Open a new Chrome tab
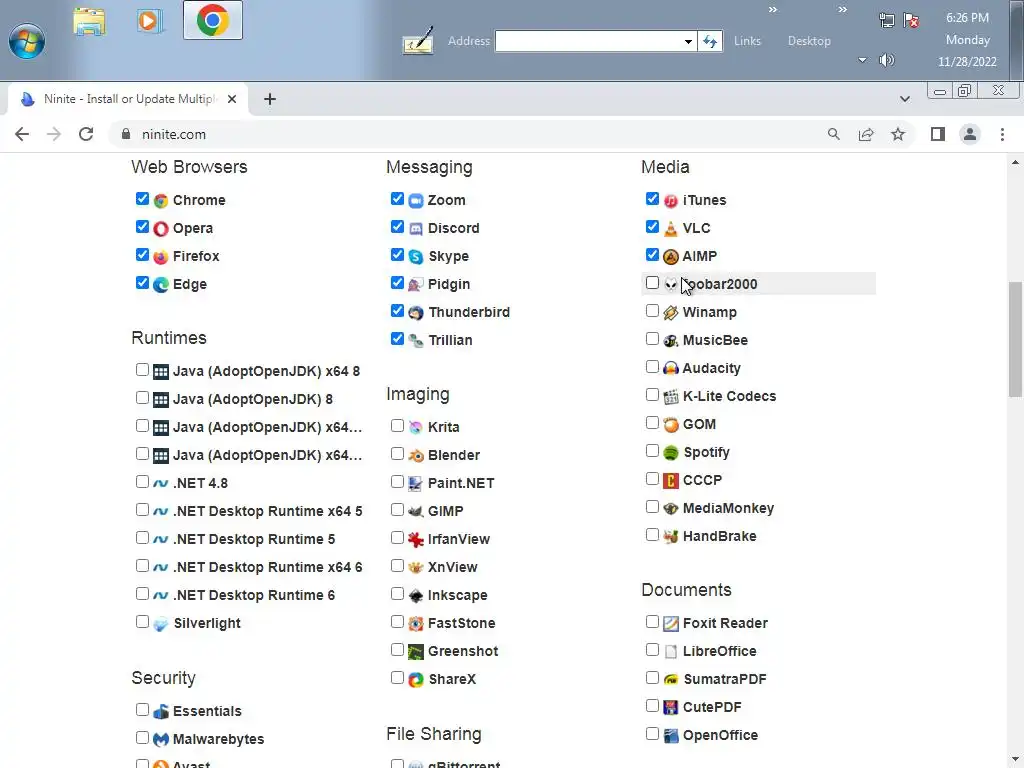Image resolution: width=1024 pixels, height=768 pixels. (270, 99)
